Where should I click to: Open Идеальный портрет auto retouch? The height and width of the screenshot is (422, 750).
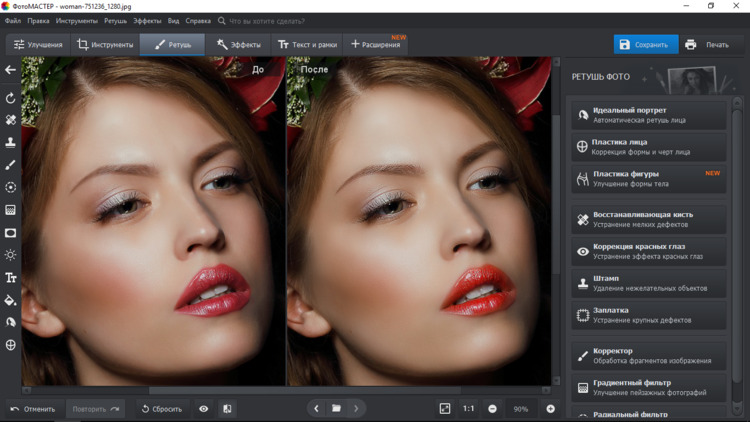coord(648,116)
